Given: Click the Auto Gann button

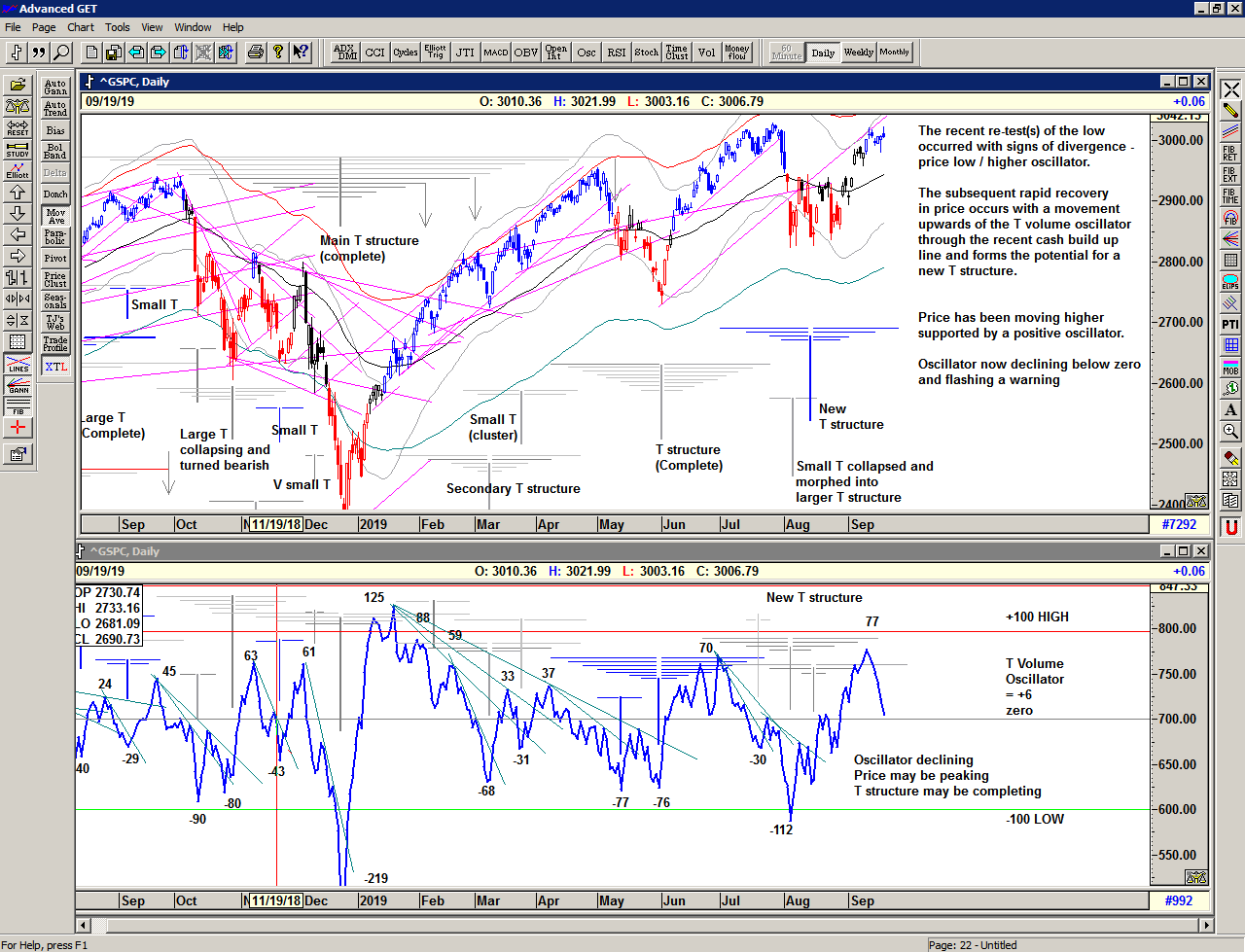Looking at the screenshot, I should pyautogui.click(x=57, y=86).
